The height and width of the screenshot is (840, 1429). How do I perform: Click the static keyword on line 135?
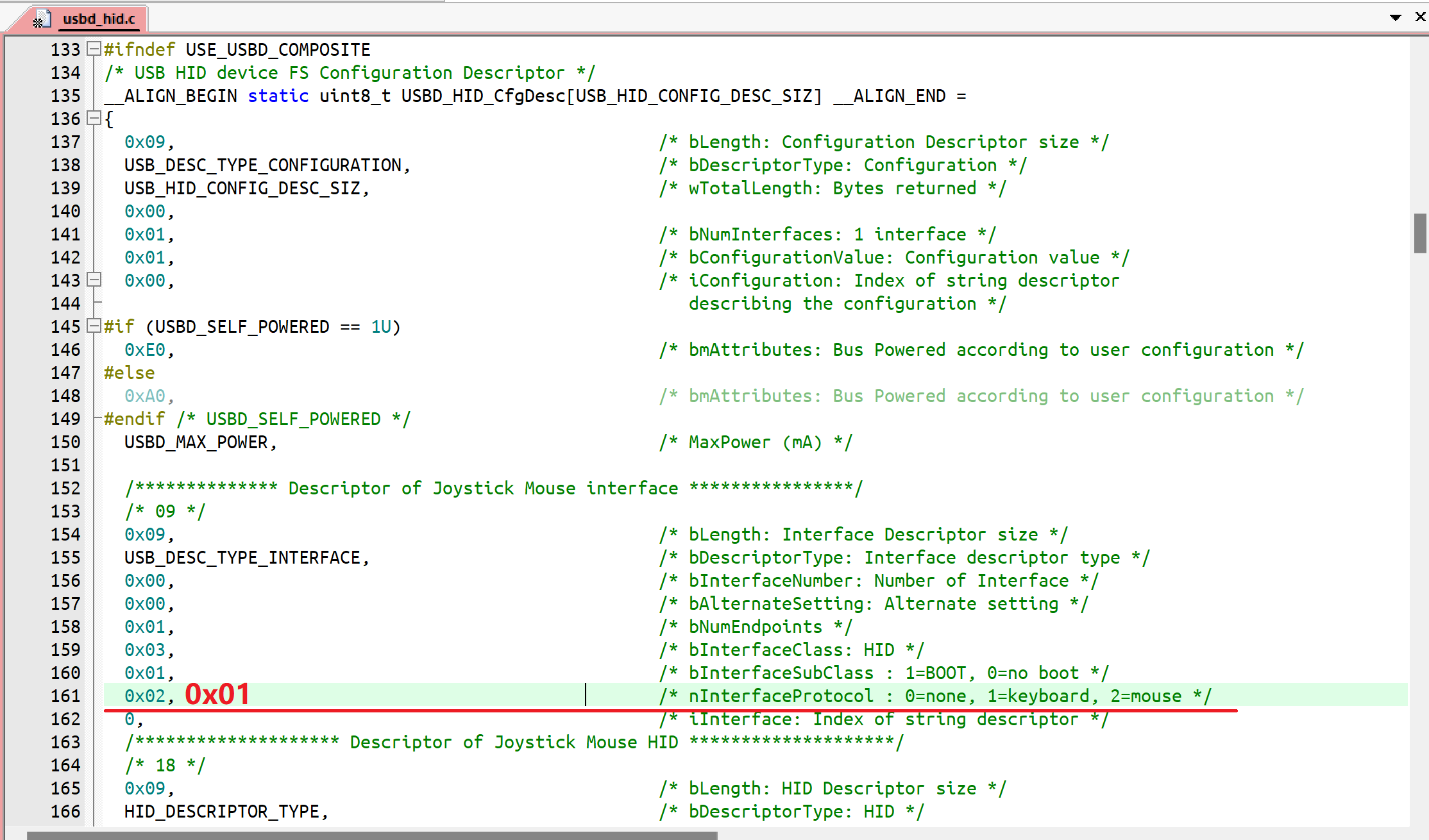(x=278, y=96)
